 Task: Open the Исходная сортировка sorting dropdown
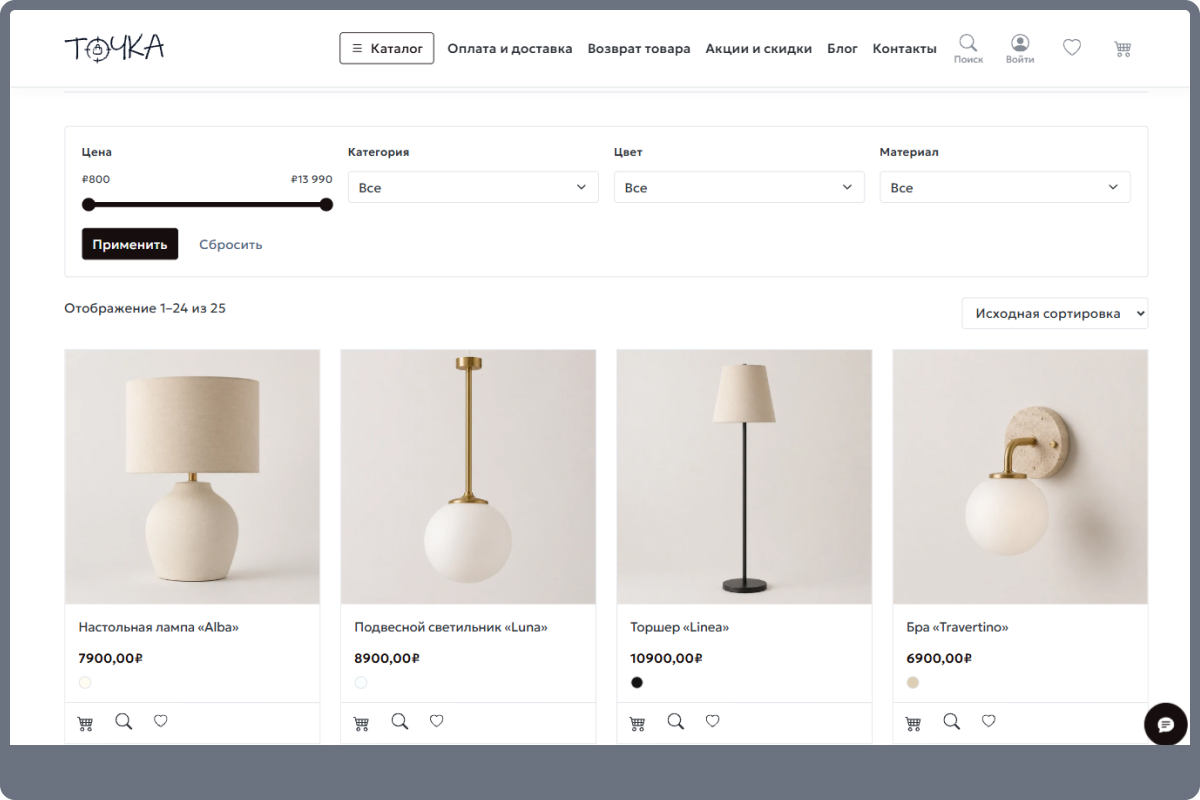1055,313
